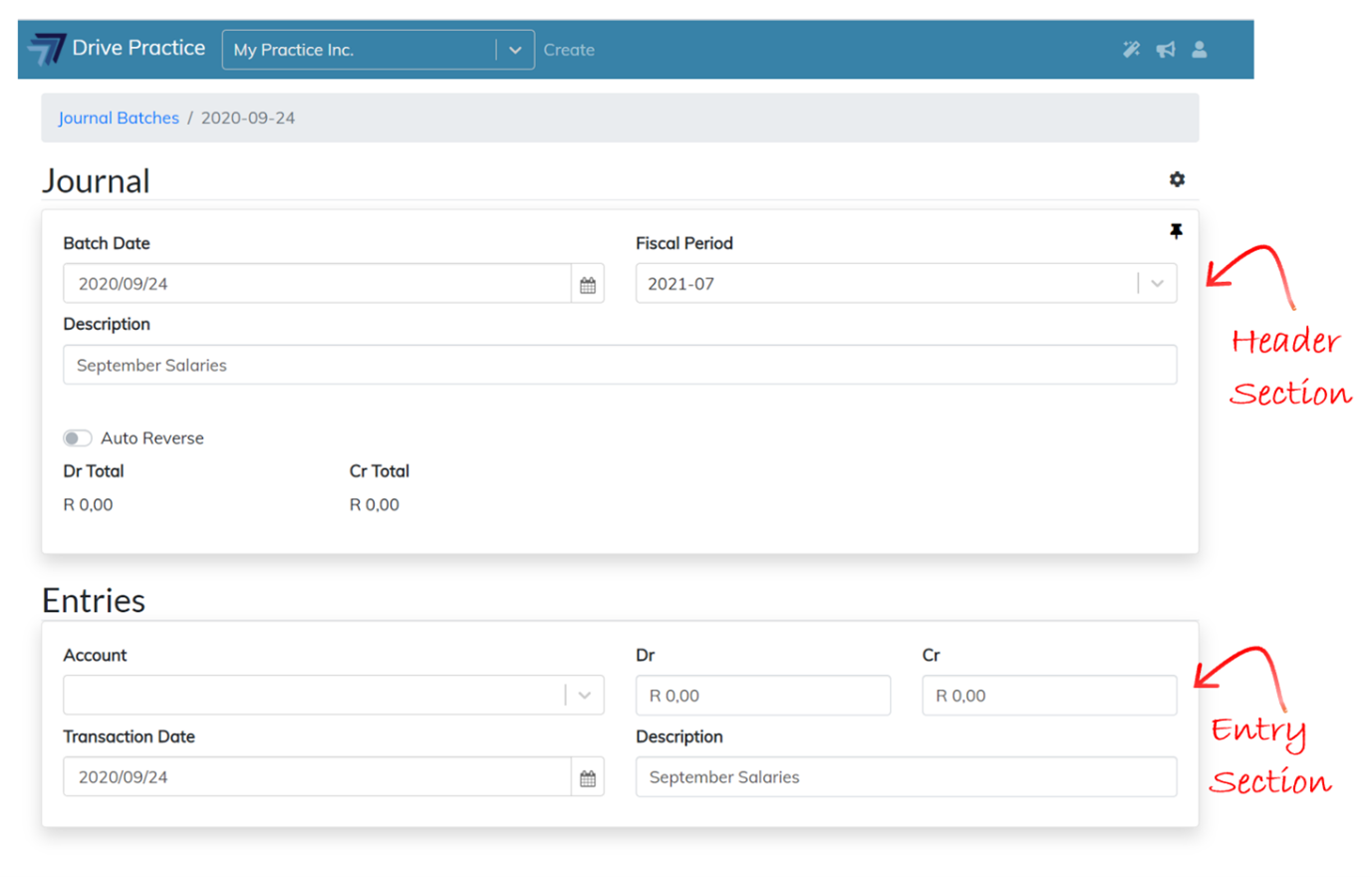
Task: Open Journal settings gear icon
Action: click(1177, 179)
